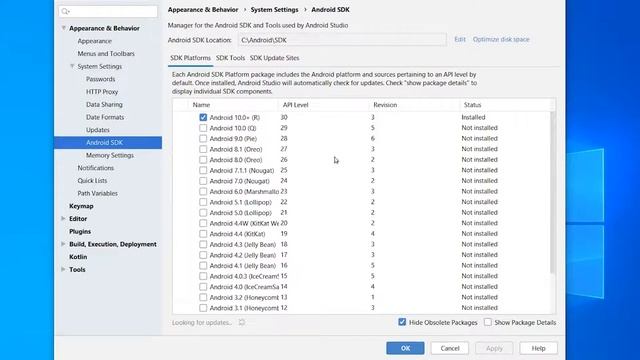
Task: Expand Build, Execution, Deployment arrow
Action: point(63,244)
